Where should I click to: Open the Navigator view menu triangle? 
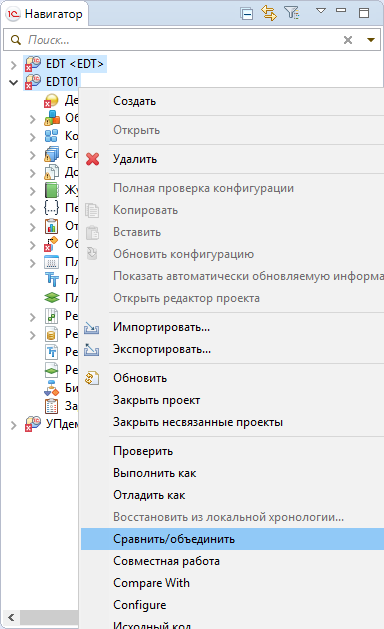click(321, 11)
